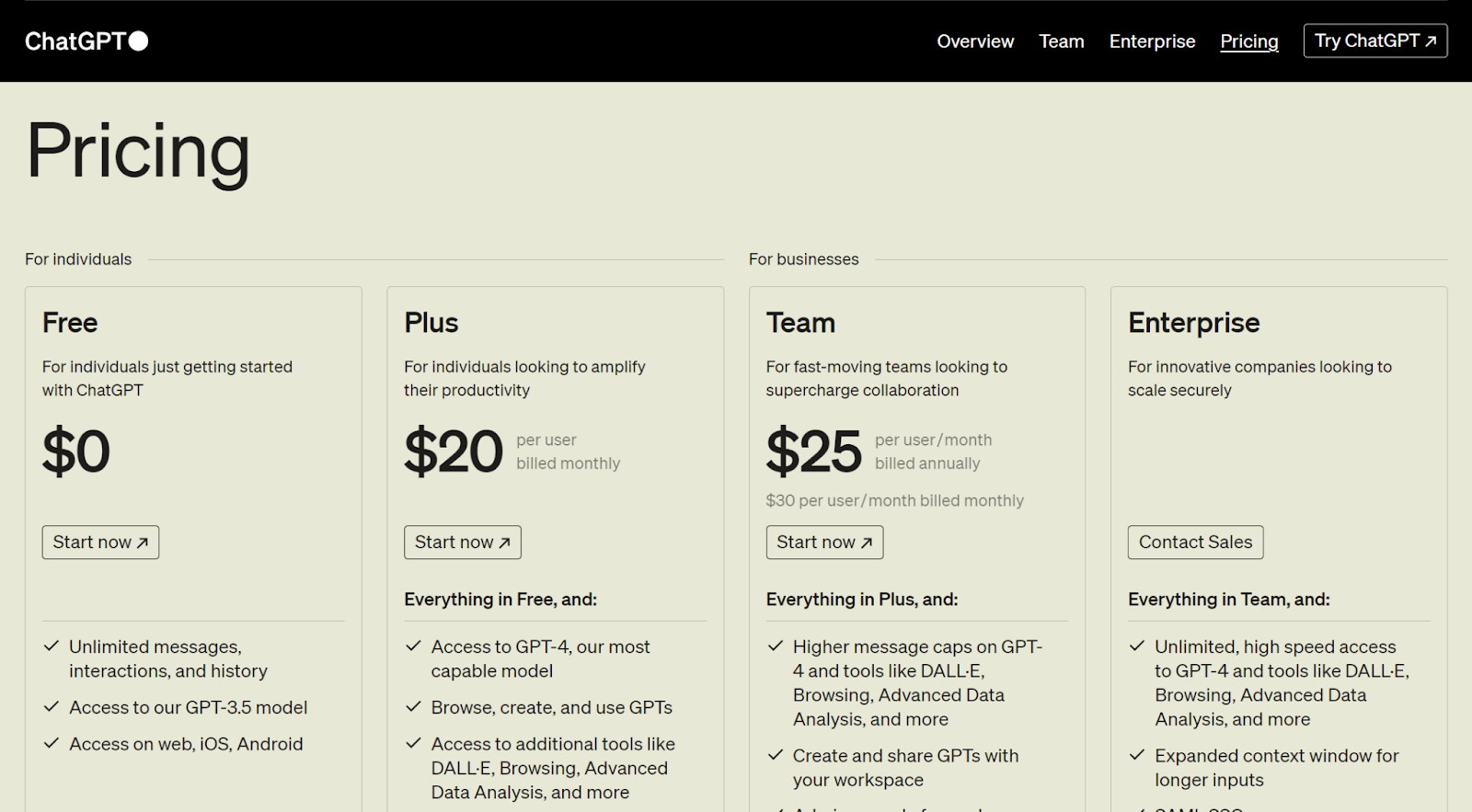Screen dimensions: 1472x812
Task: Click the white dot beside ChatGPT logo
Action: click(x=139, y=41)
